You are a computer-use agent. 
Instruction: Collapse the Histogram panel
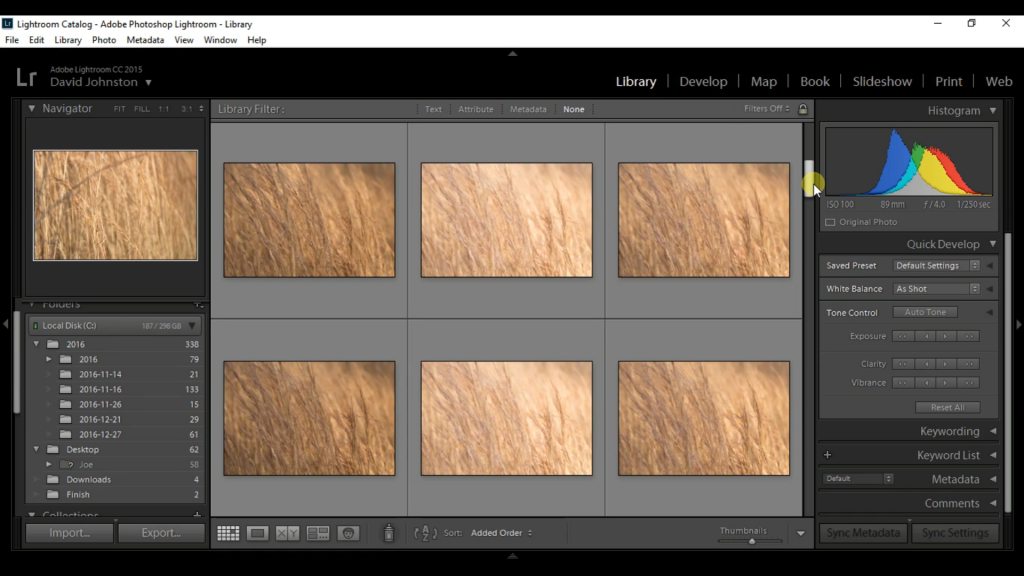tap(993, 110)
